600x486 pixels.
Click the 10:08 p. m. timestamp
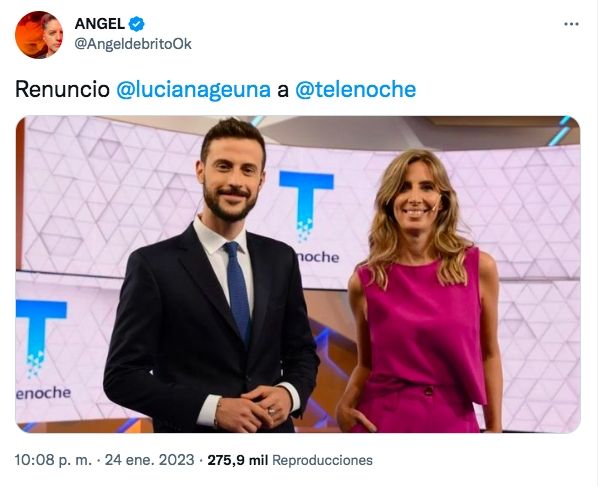pyautogui.click(x=53, y=460)
